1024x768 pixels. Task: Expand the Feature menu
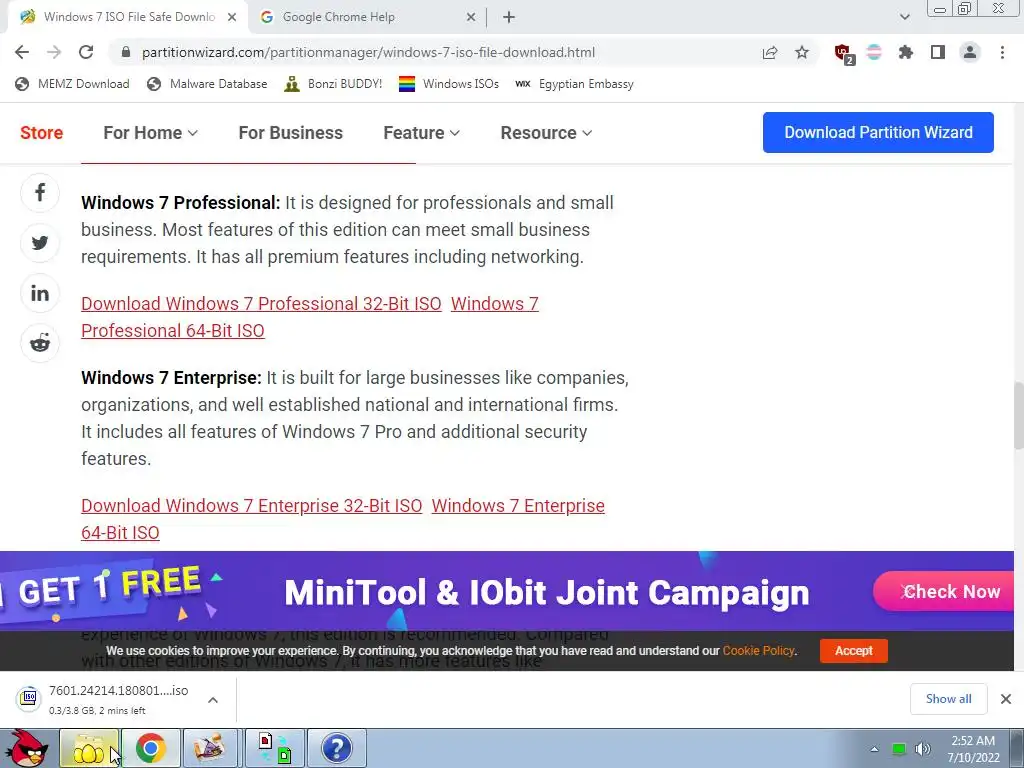pyautogui.click(x=421, y=133)
